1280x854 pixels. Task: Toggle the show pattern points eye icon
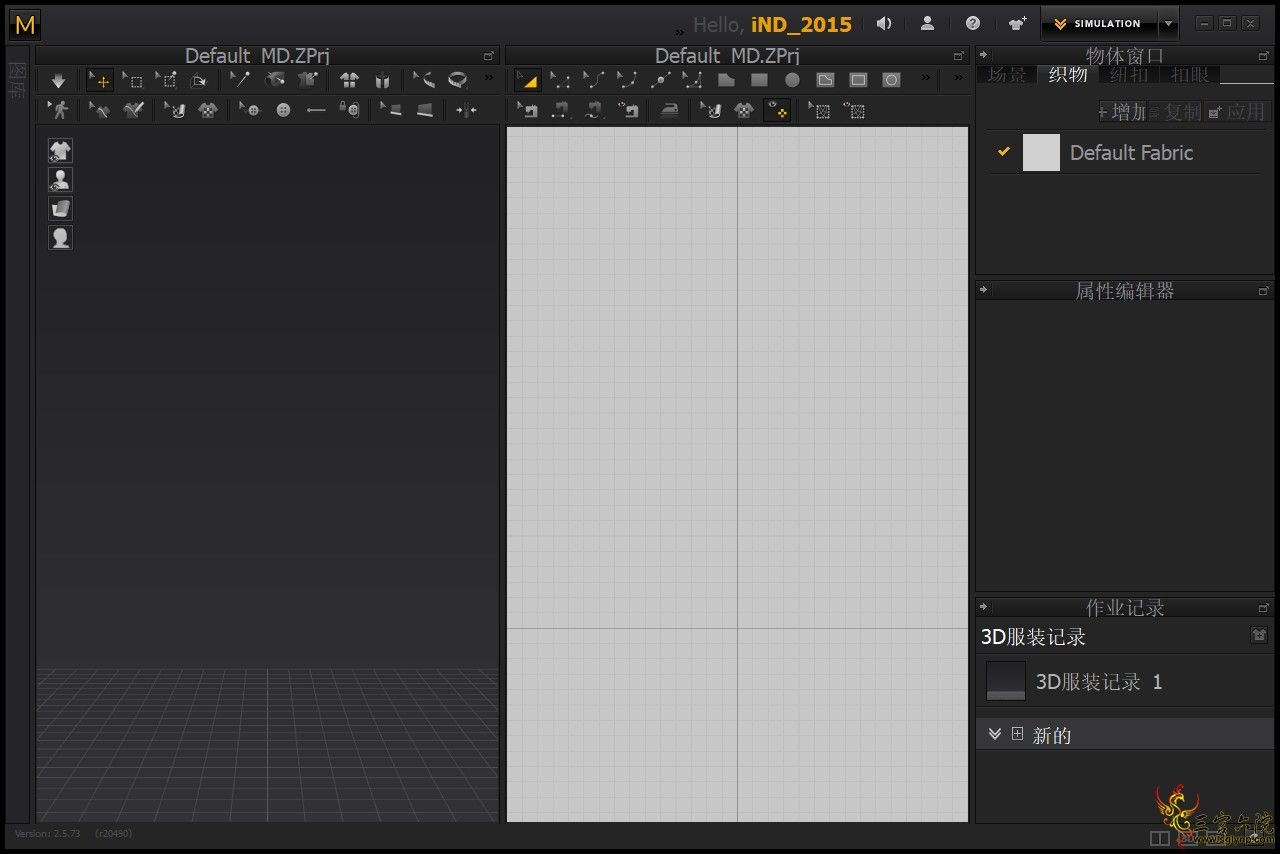tap(775, 110)
